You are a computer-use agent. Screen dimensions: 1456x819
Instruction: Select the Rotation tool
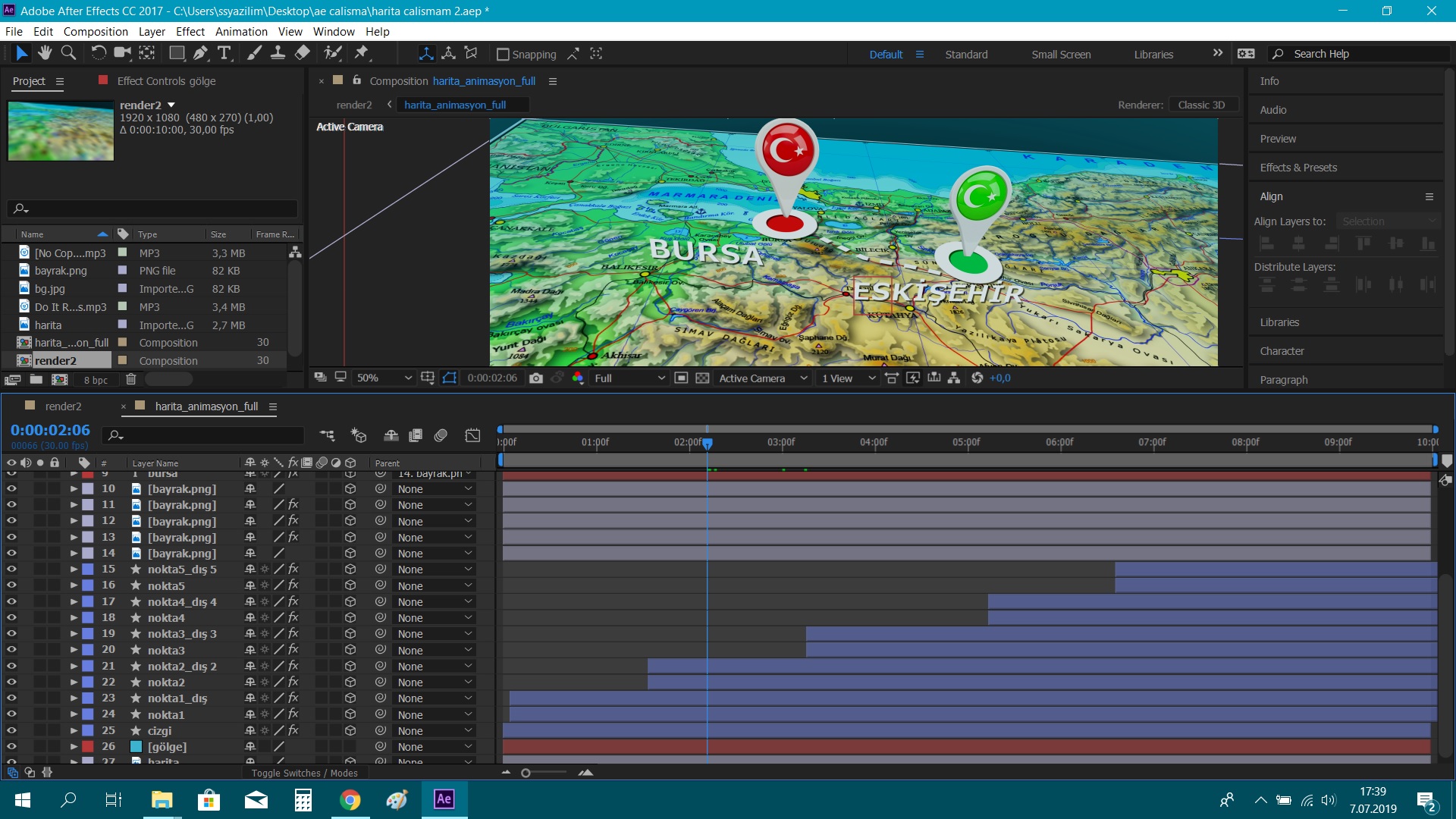point(99,53)
